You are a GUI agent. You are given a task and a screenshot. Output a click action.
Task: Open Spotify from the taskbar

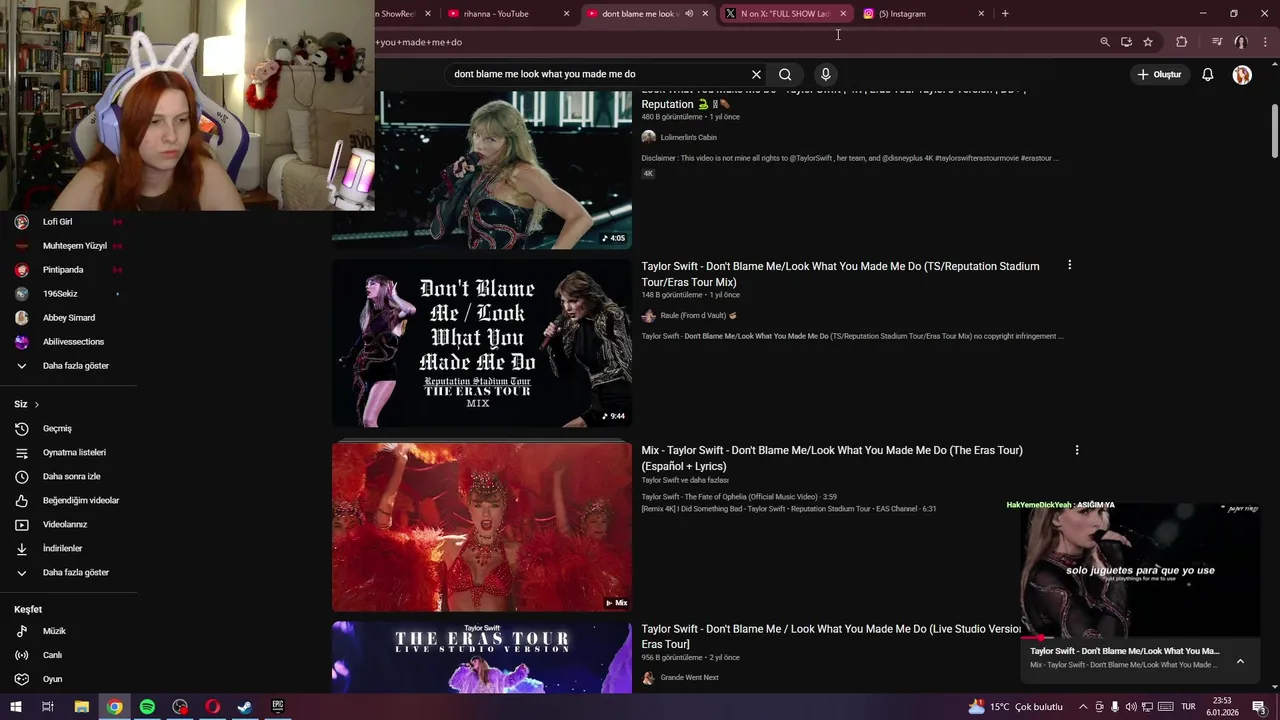pos(147,707)
